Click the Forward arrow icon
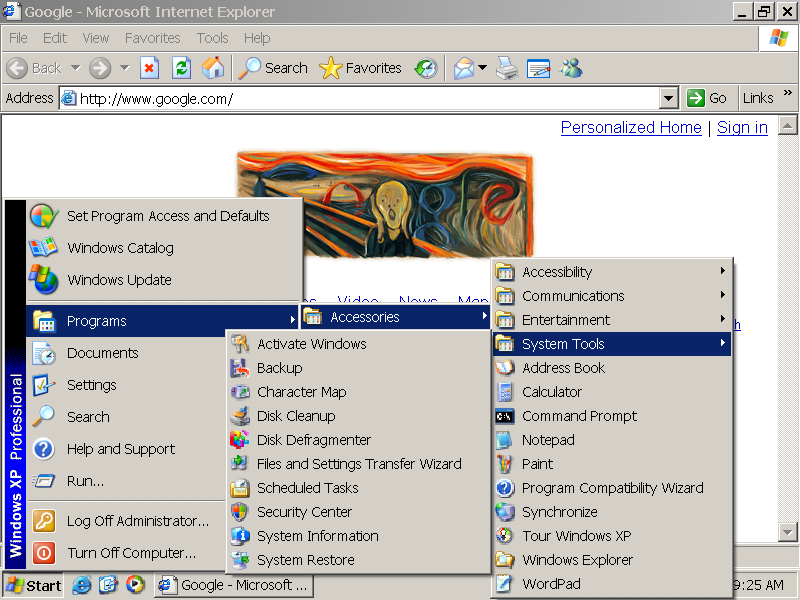This screenshot has height=600, width=800. (x=99, y=68)
